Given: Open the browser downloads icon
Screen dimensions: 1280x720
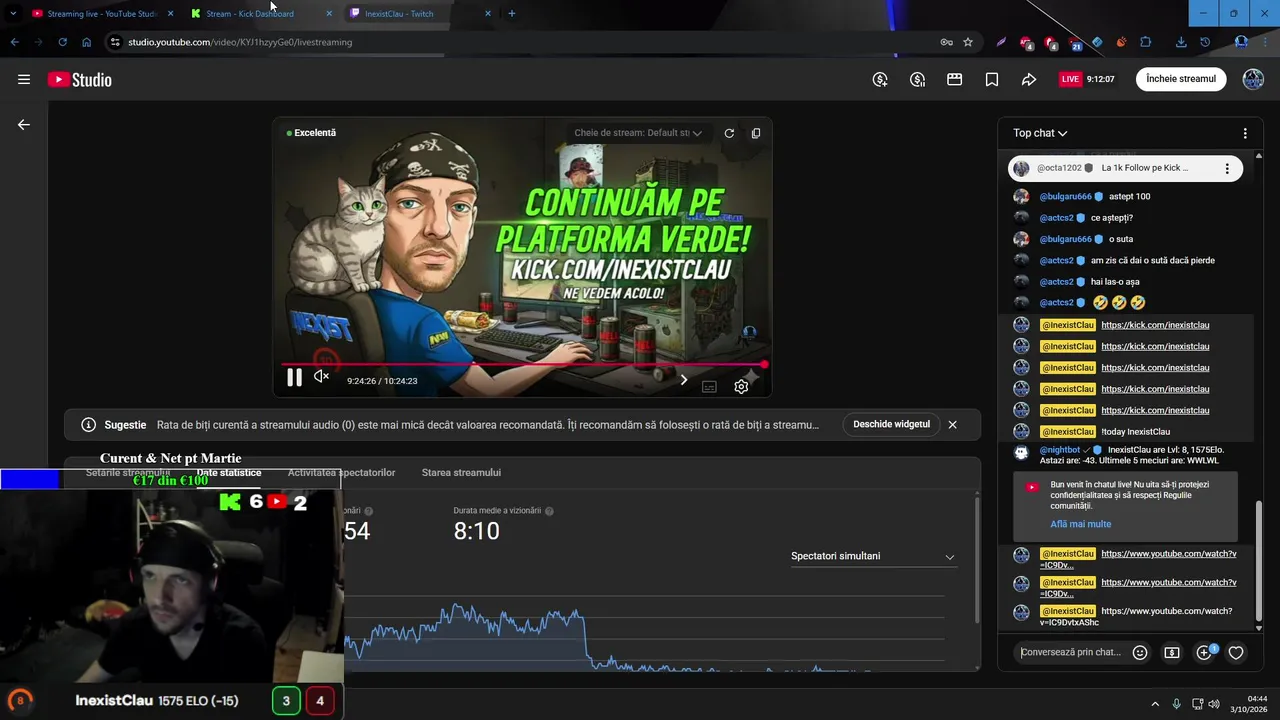Looking at the screenshot, I should pos(1181,42).
